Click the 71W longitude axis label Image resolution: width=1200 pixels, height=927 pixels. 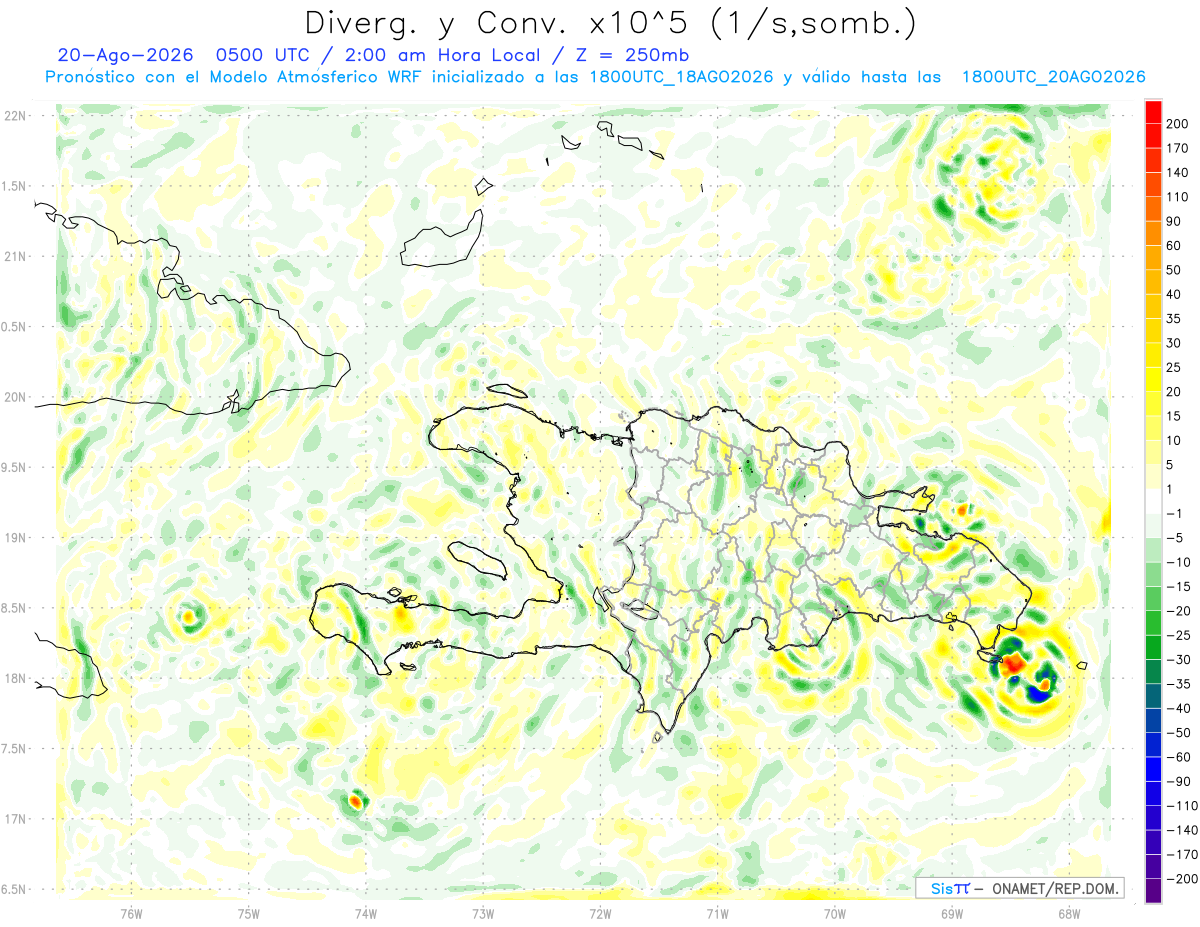click(x=717, y=913)
